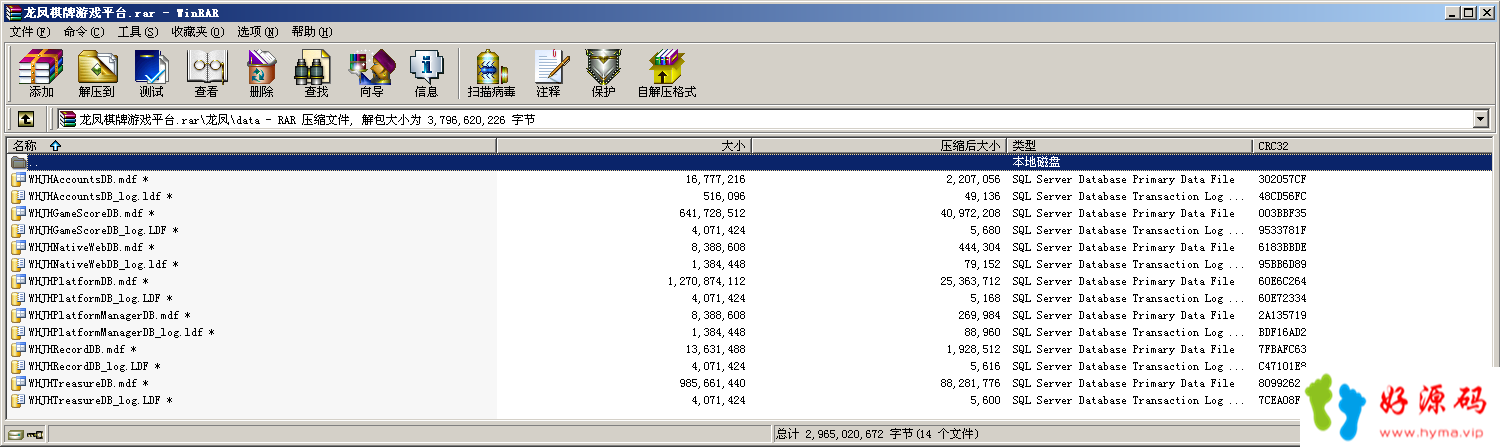Screen dimensions: 1500x447
Task: Click the parent folder ".." icon
Action: pos(18,162)
